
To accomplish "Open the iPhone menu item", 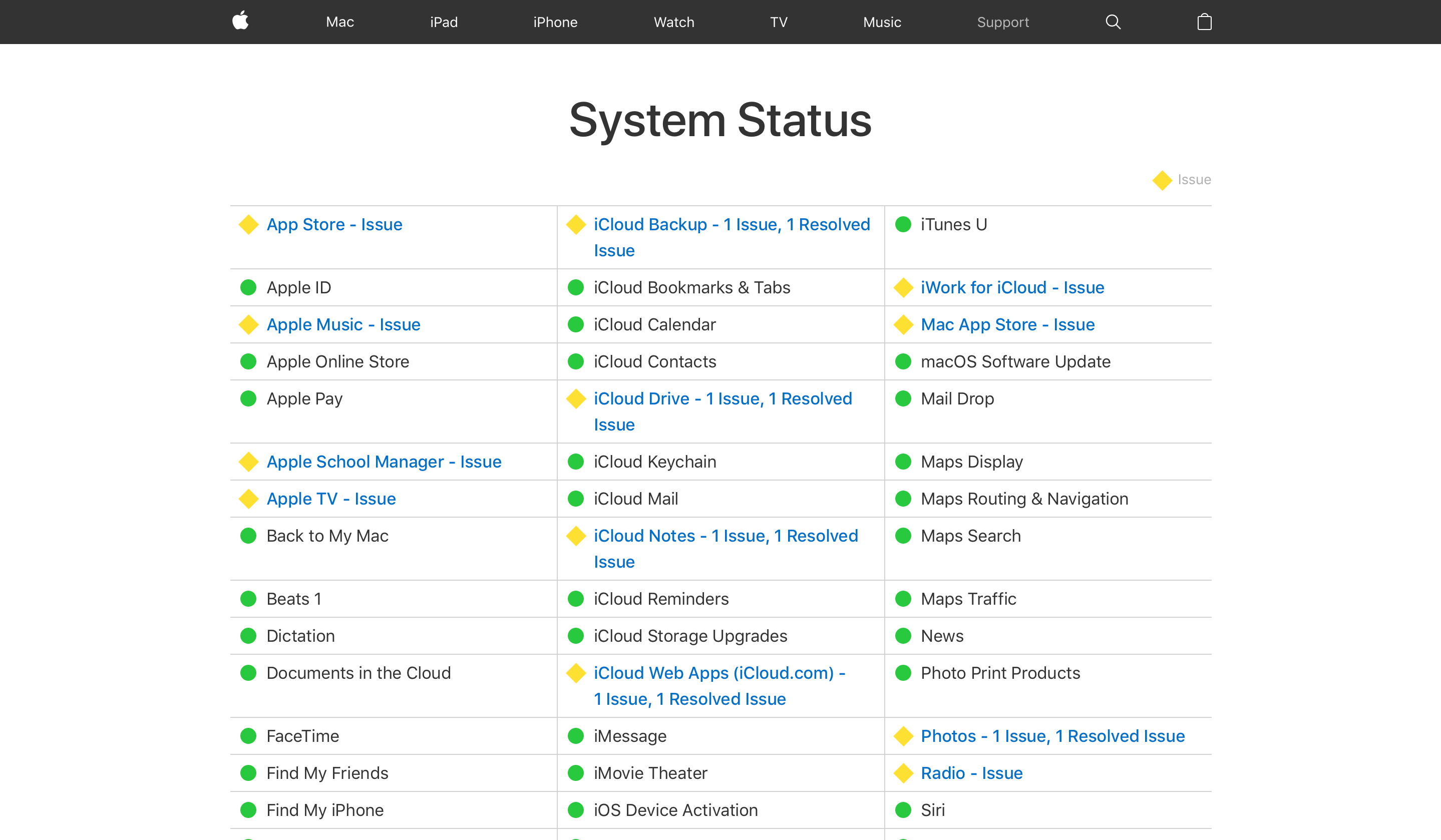I will tap(555, 22).
